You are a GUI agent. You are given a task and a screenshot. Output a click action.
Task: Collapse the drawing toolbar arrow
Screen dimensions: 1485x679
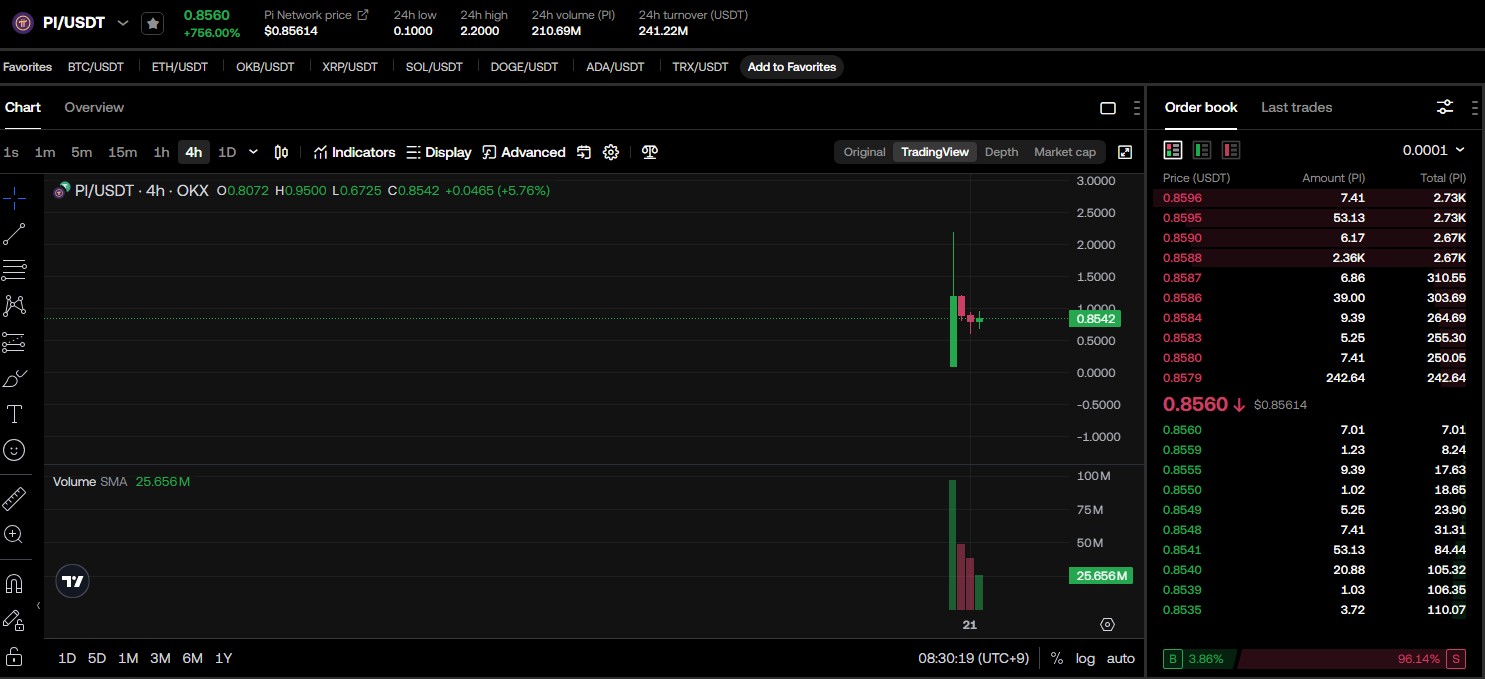[x=38, y=605]
